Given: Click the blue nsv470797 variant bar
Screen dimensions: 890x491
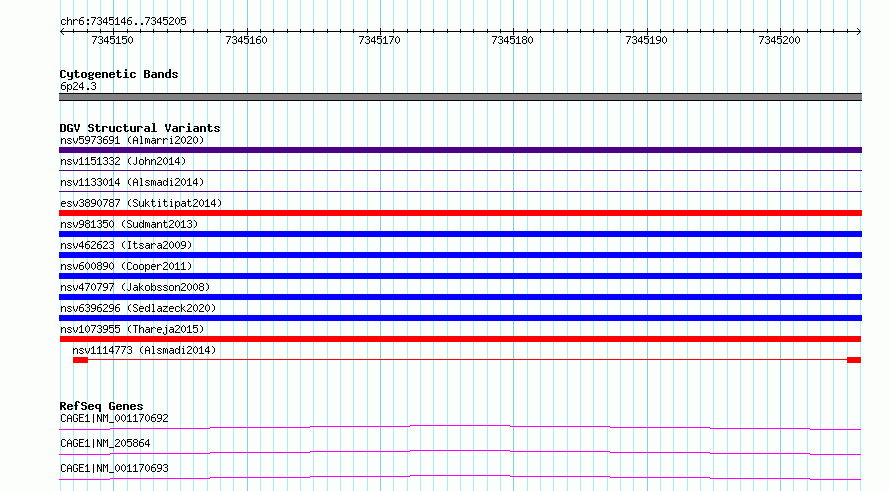Looking at the screenshot, I should pos(460,297).
